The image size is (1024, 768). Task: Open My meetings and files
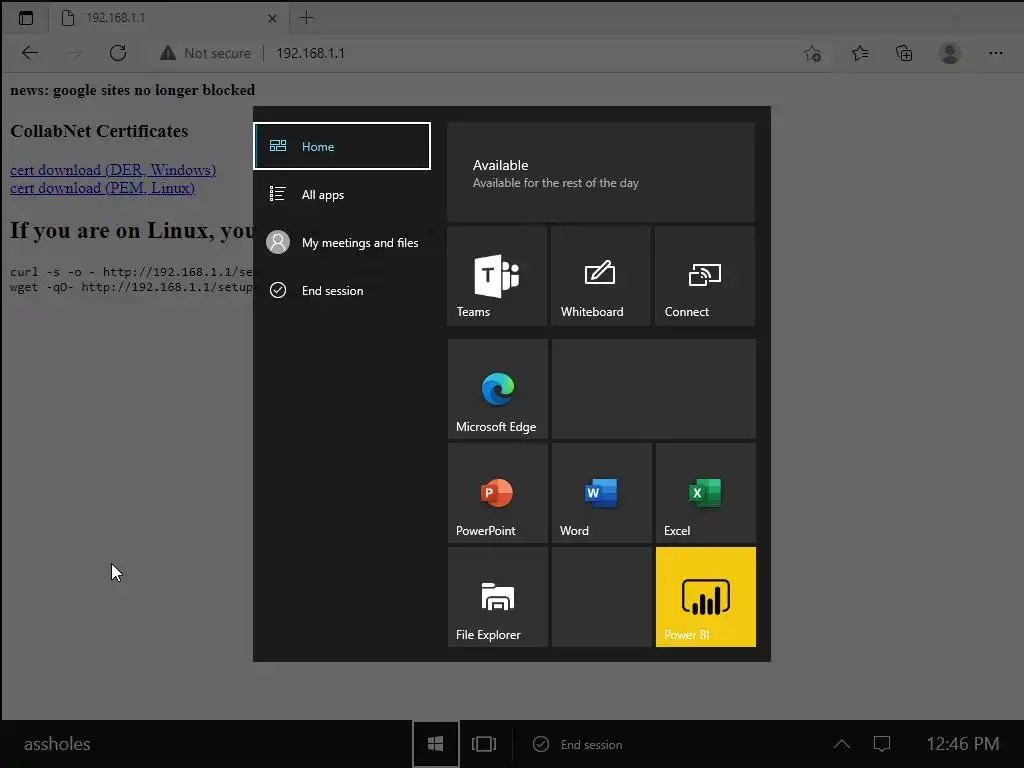[342, 243]
